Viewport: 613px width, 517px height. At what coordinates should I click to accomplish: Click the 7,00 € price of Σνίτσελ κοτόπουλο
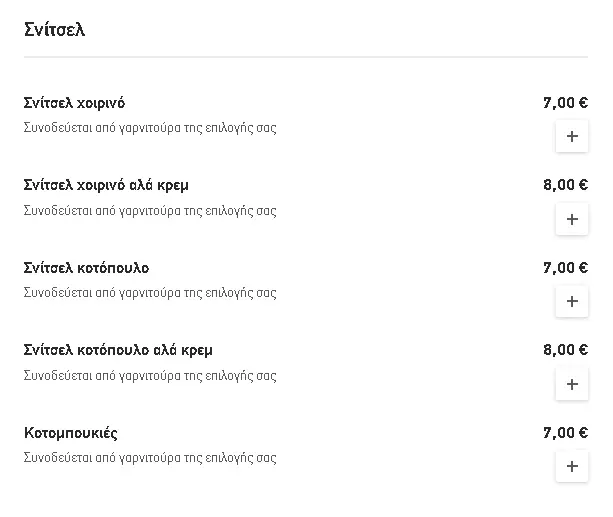coord(565,268)
